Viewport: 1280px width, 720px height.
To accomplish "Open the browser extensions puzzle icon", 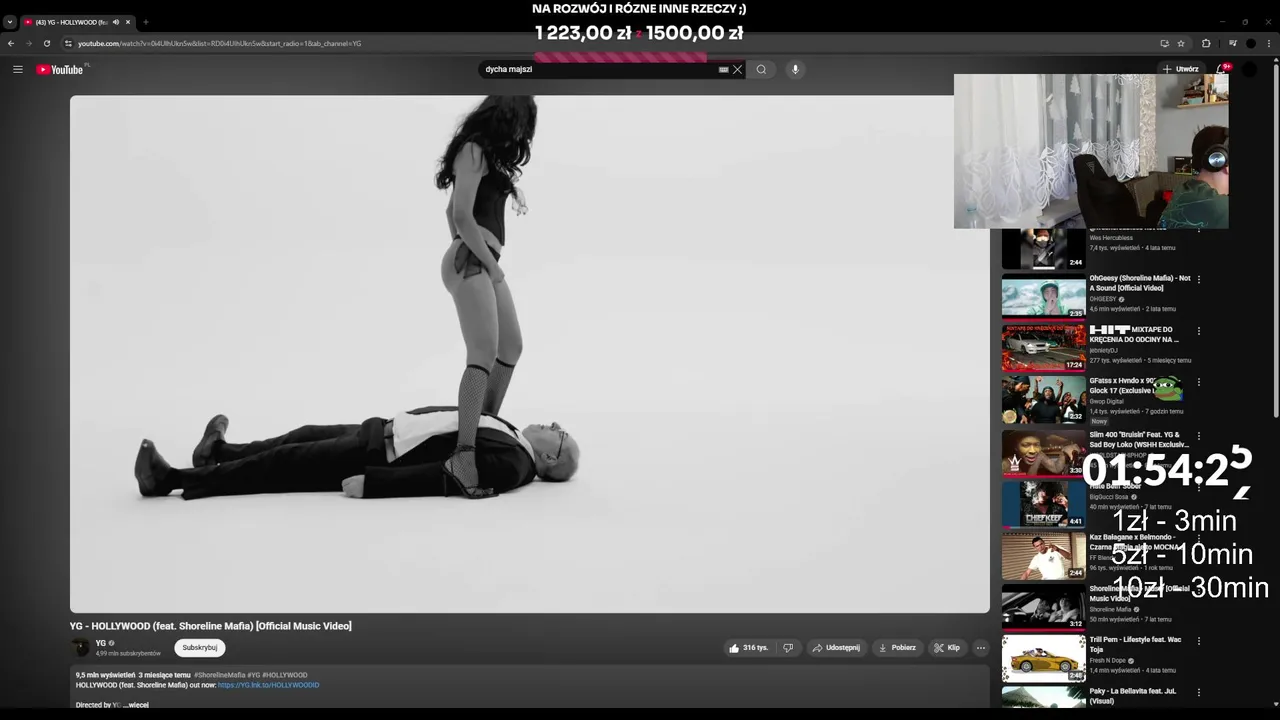I will pyautogui.click(x=1206, y=43).
